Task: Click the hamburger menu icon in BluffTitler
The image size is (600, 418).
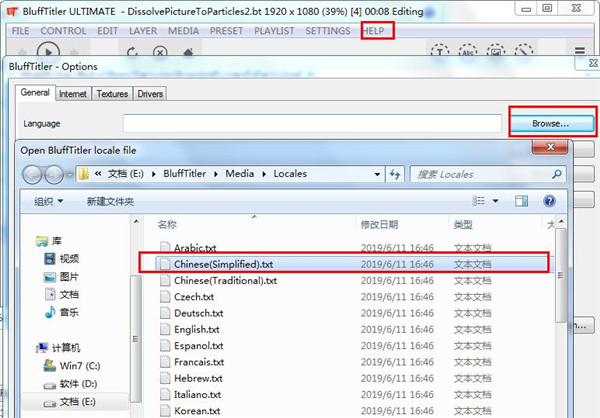Action: (x=580, y=51)
